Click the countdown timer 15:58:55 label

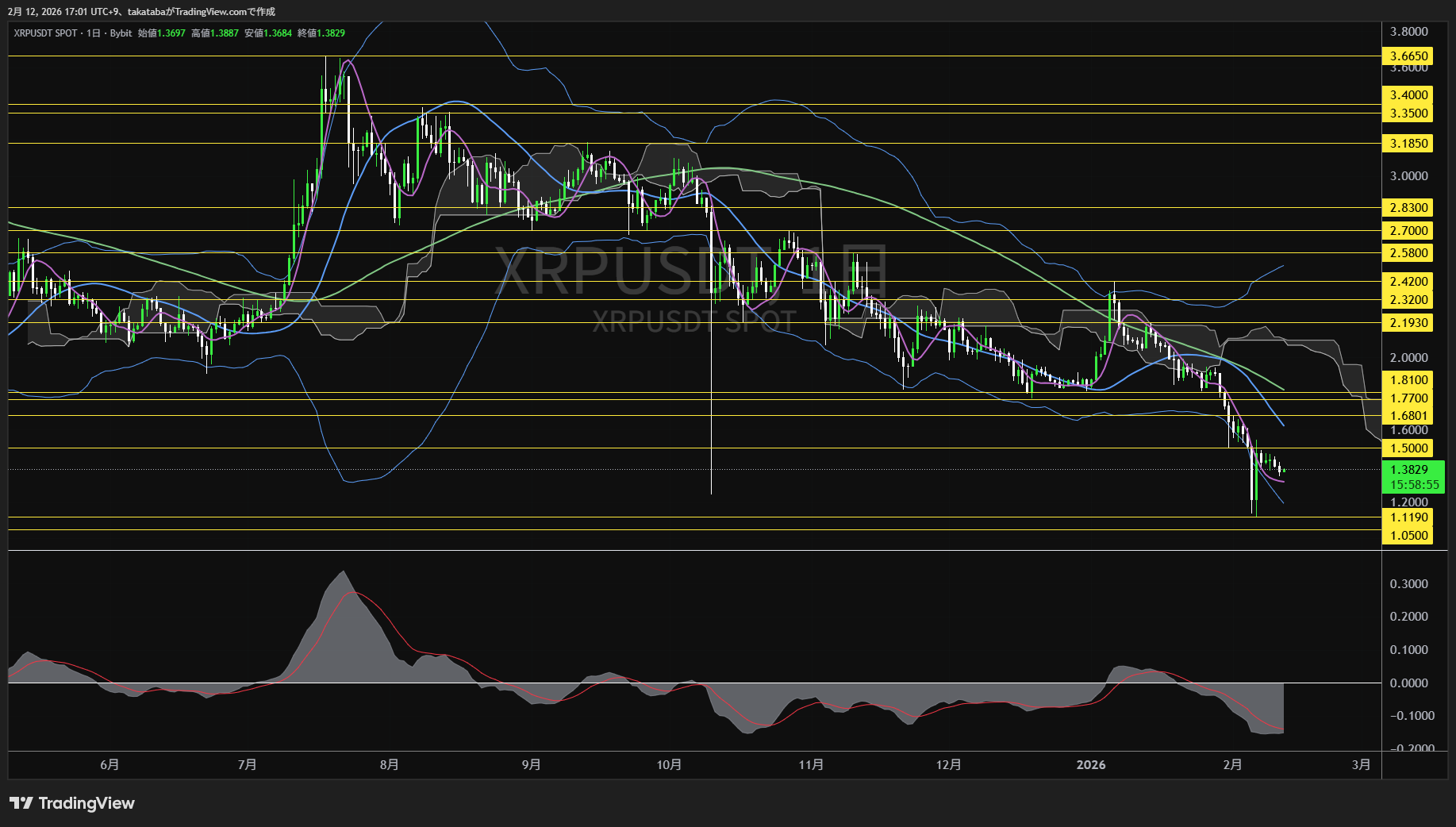click(1414, 484)
